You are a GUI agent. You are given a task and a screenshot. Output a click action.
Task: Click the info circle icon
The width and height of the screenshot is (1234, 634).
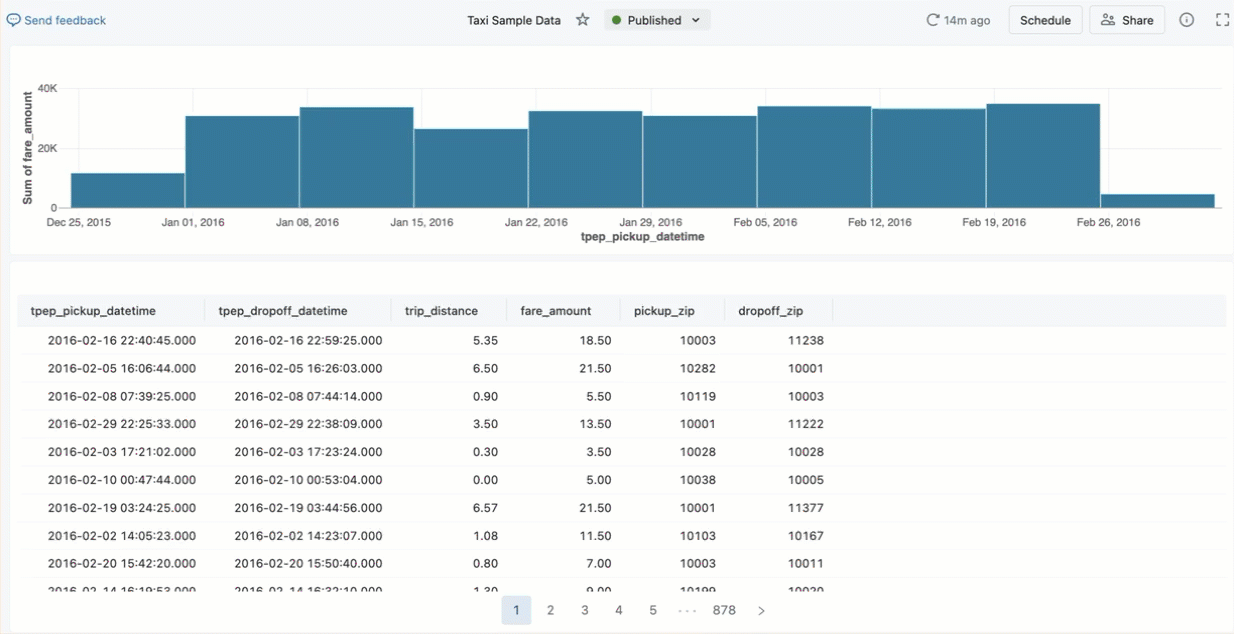pos(1187,20)
